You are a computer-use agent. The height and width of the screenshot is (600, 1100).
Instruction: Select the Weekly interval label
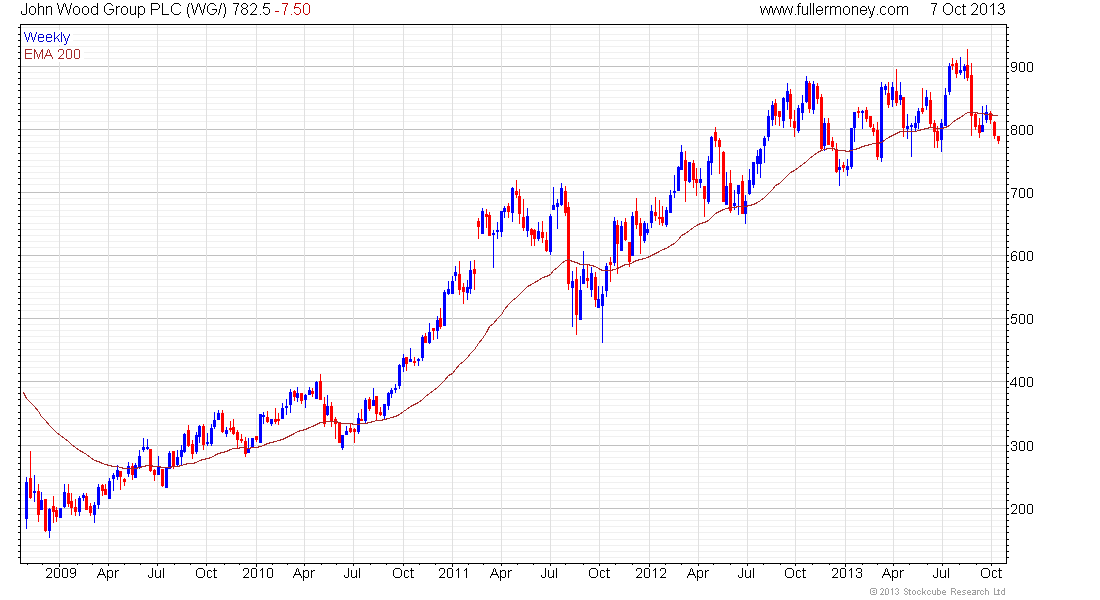pos(47,37)
